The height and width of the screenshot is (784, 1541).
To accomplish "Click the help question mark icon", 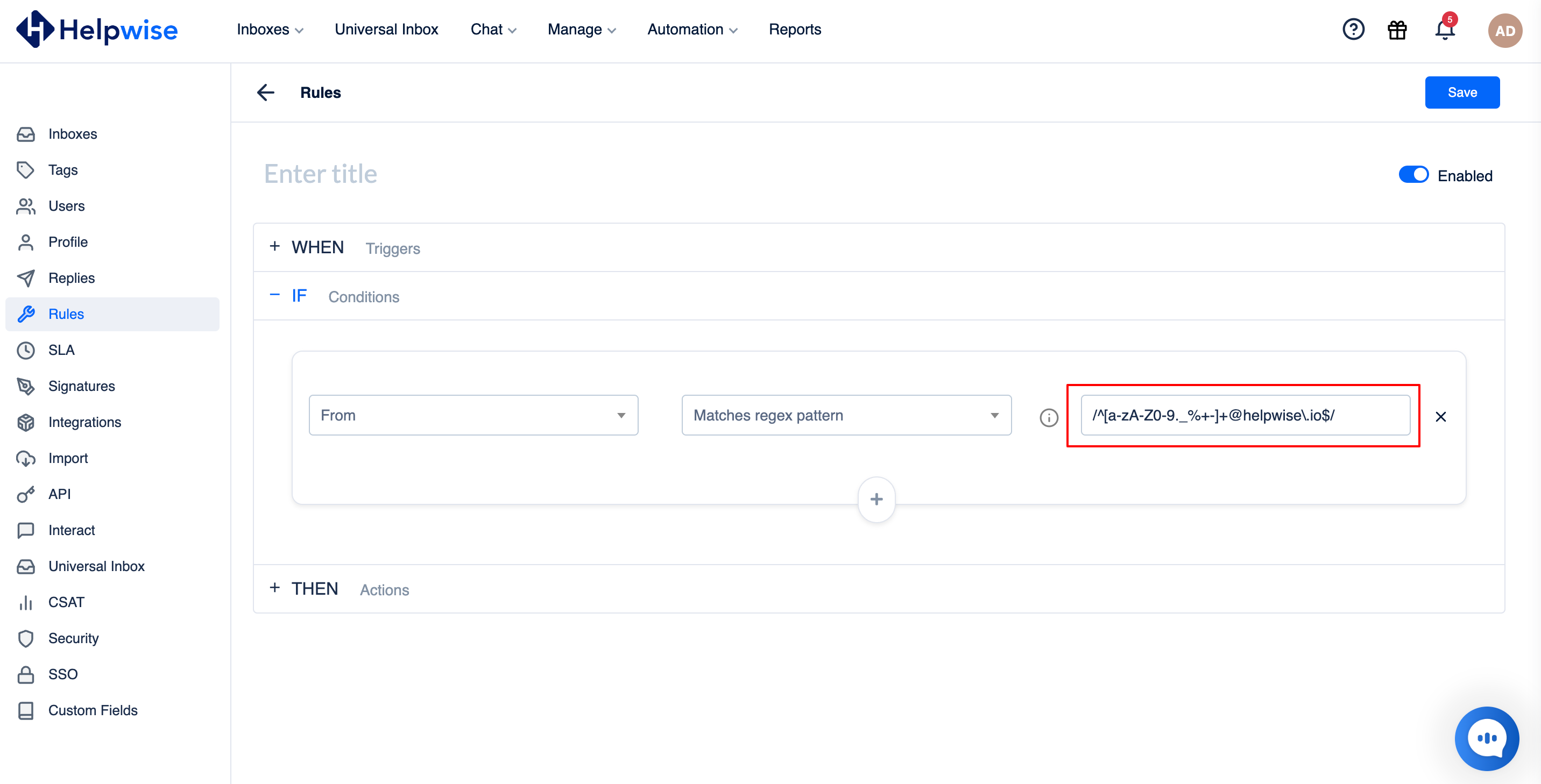I will point(1354,29).
